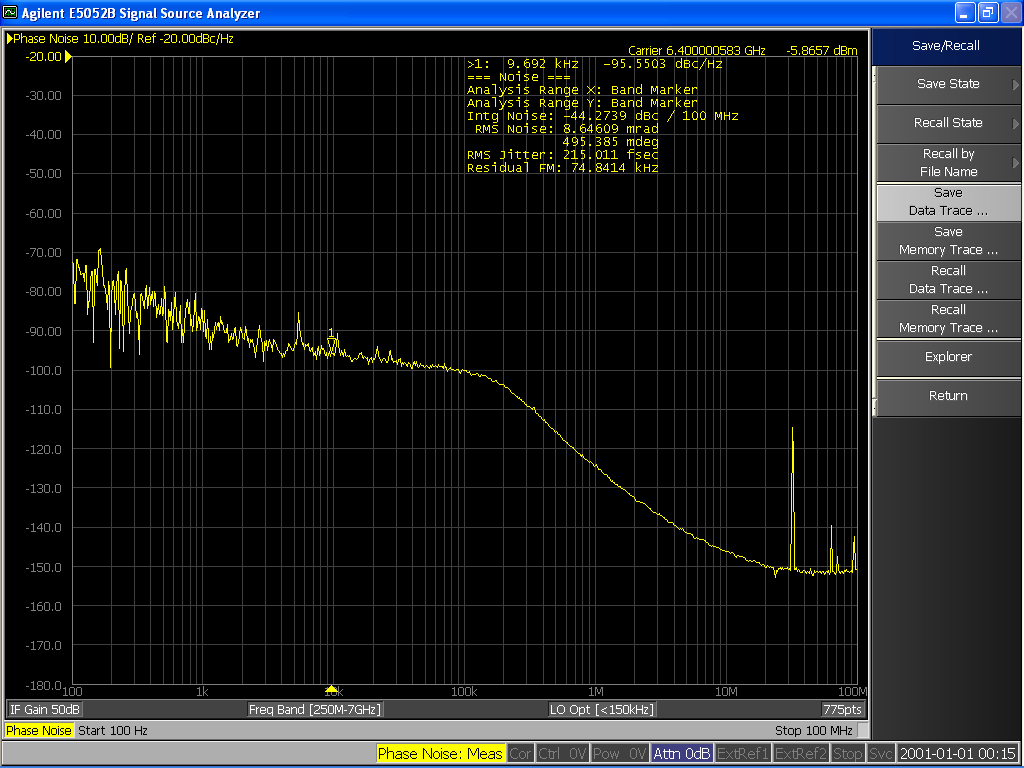Click the Freq Band [250M-7GHz] setting
Viewport: 1024px width, 768px height.
tap(315, 709)
